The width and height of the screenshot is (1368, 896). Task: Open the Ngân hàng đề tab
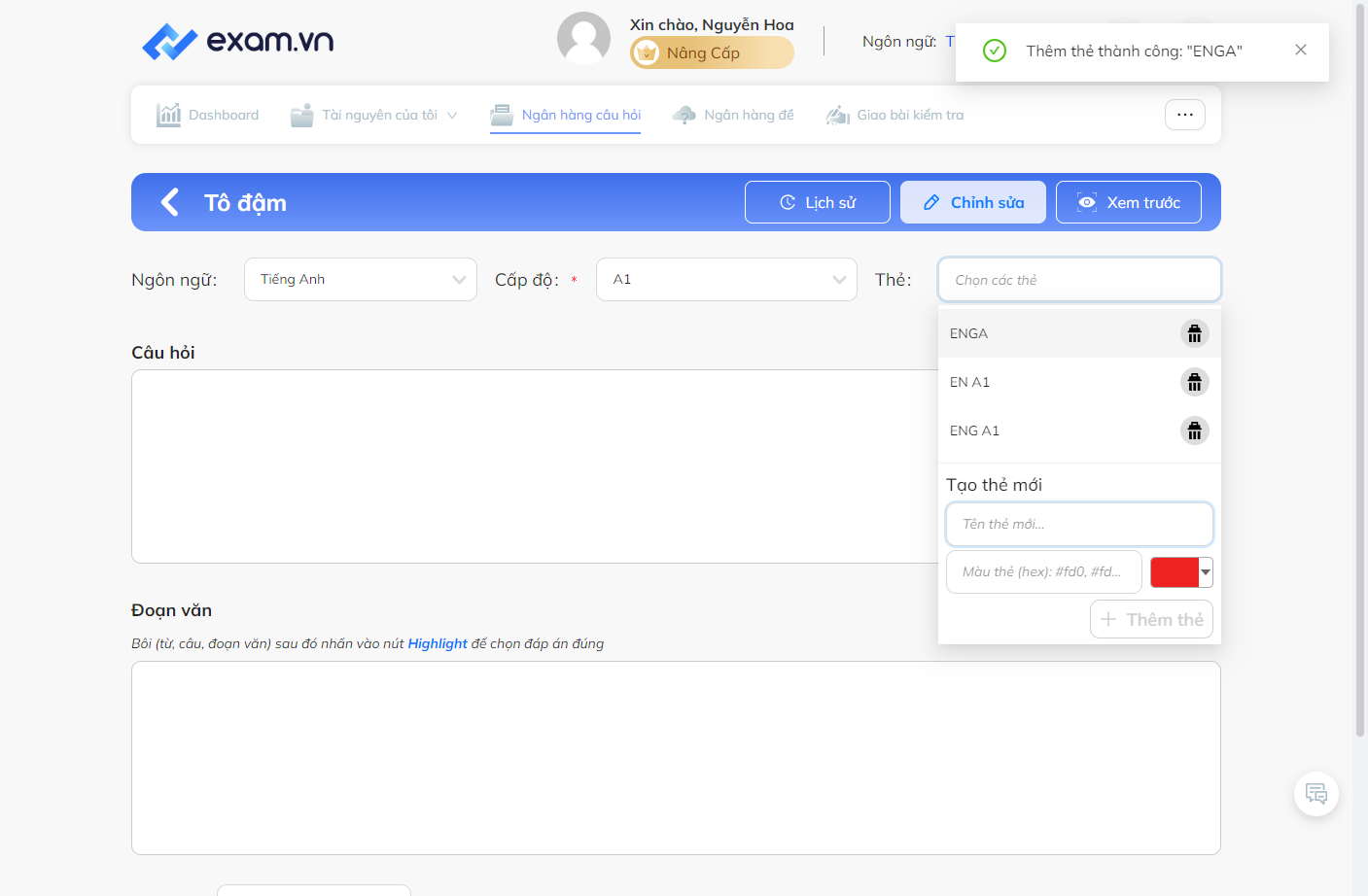(733, 115)
